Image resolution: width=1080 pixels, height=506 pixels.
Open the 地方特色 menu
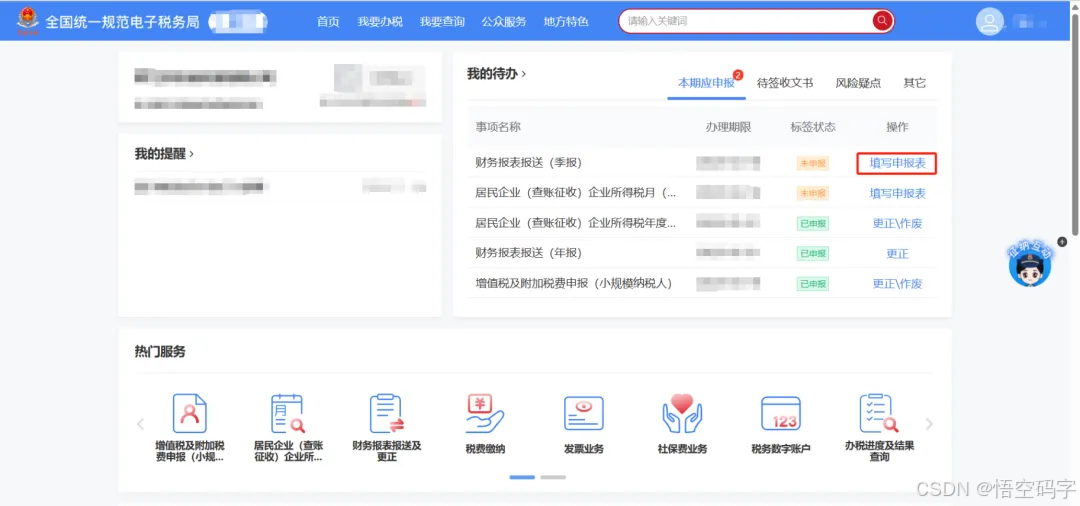tap(565, 21)
